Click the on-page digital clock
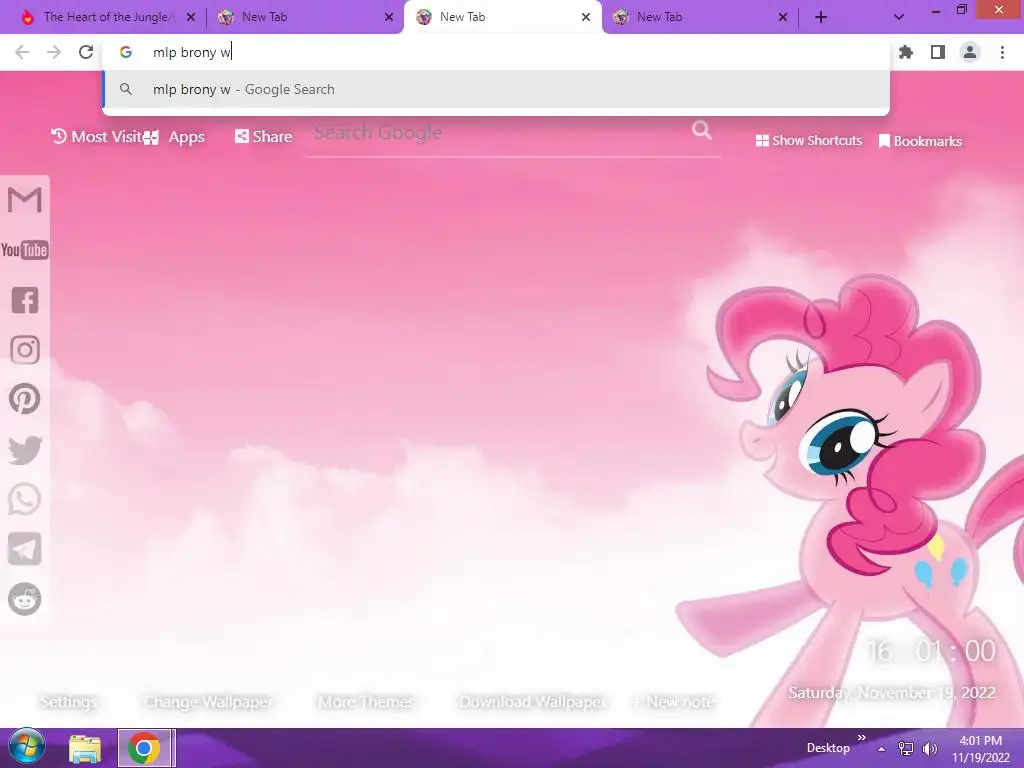Viewport: 1024px width, 768px height. pyautogui.click(x=932, y=651)
